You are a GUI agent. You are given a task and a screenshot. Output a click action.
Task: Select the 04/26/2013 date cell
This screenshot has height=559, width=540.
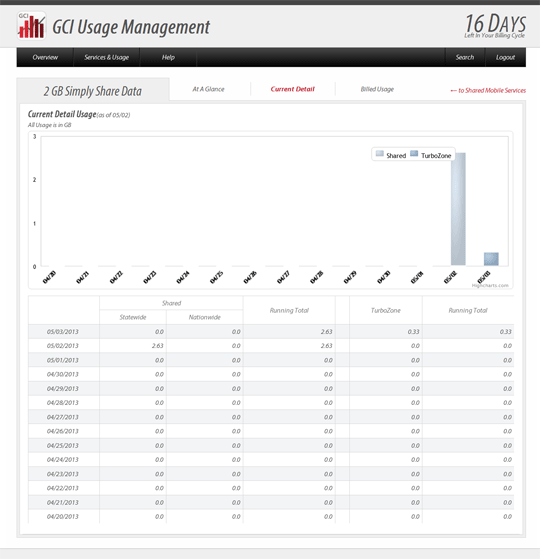click(63, 431)
